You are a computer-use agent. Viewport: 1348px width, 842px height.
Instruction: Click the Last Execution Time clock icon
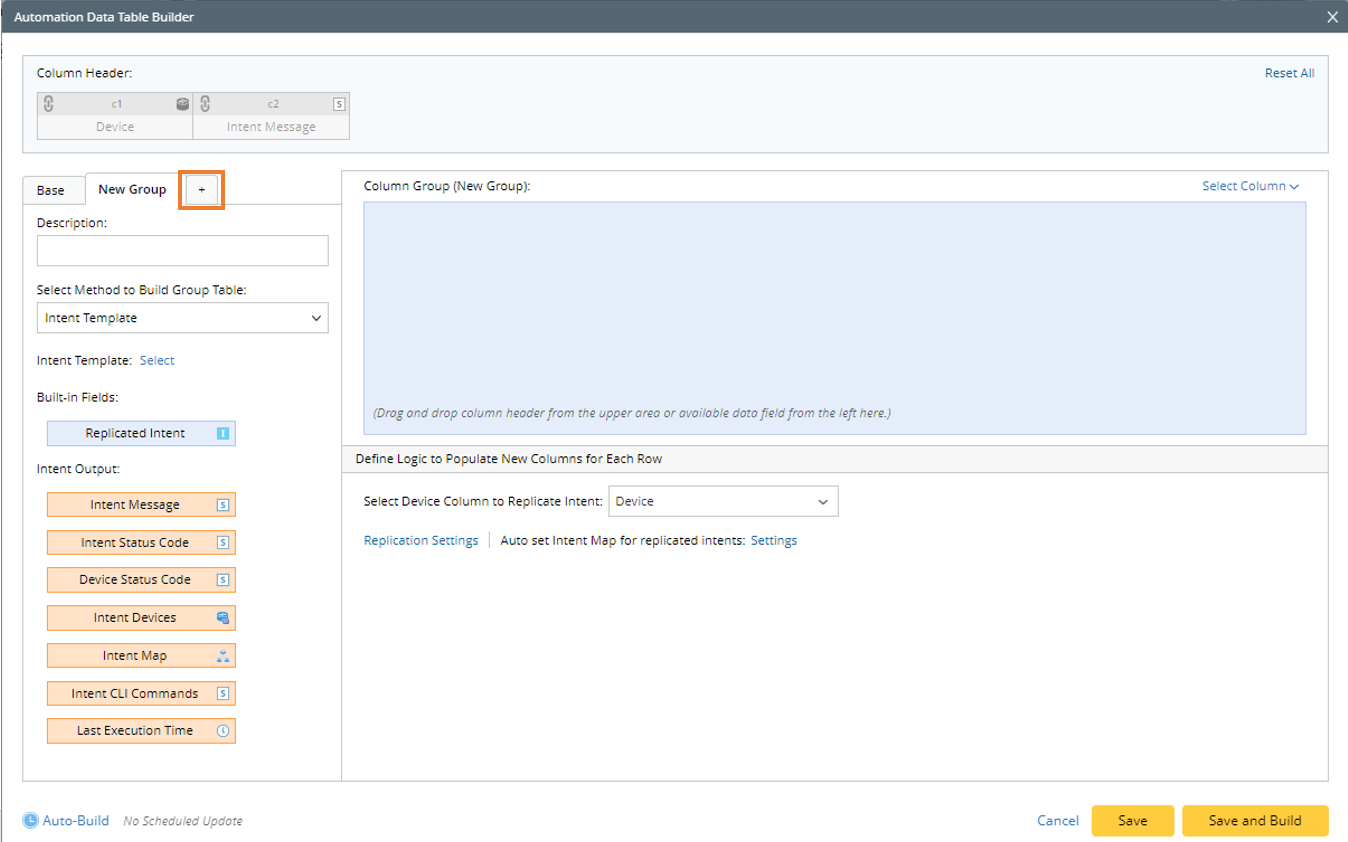pos(223,731)
